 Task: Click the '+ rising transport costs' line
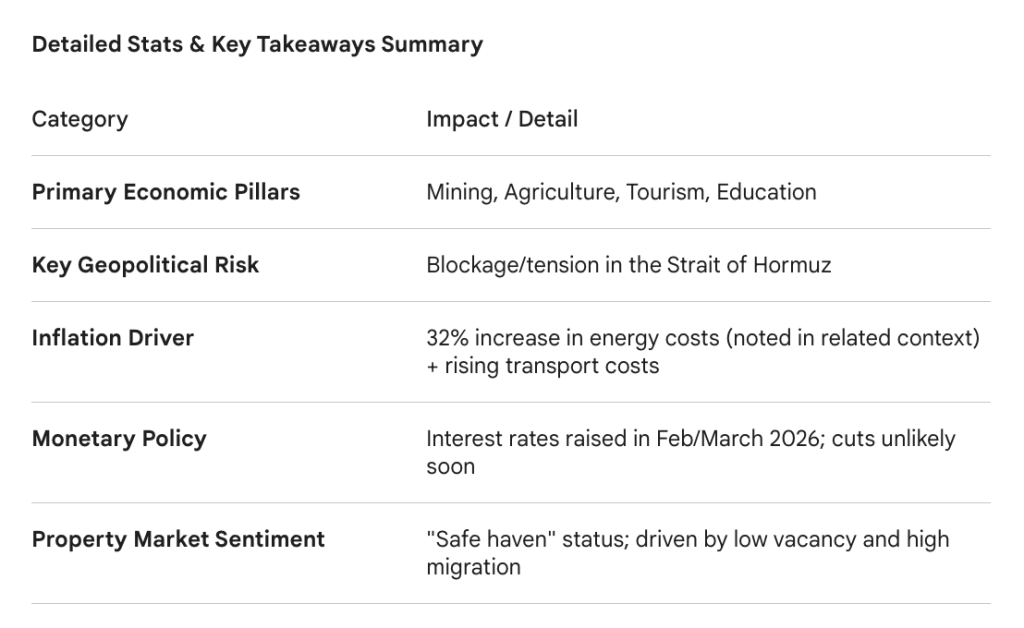point(542,365)
